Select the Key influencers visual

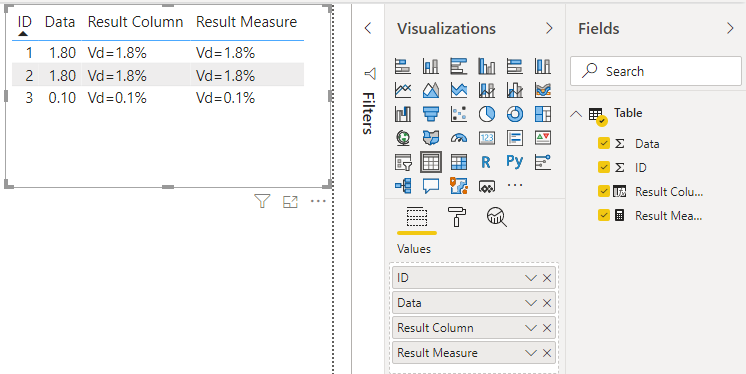pyautogui.click(x=543, y=162)
